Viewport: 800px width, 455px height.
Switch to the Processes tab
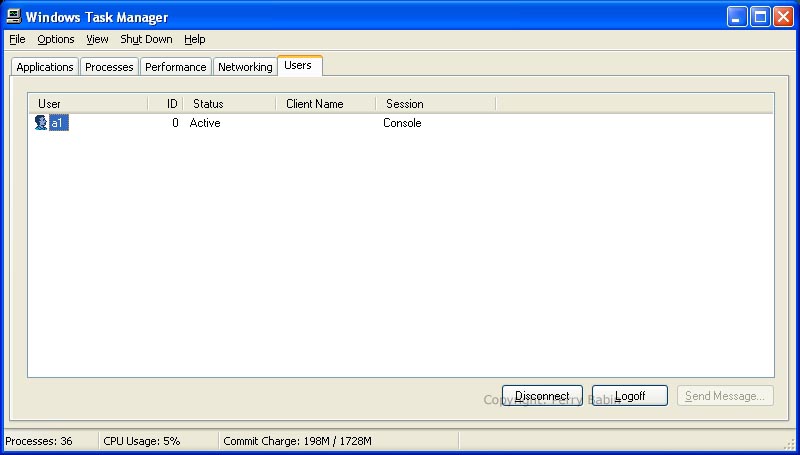(x=109, y=67)
